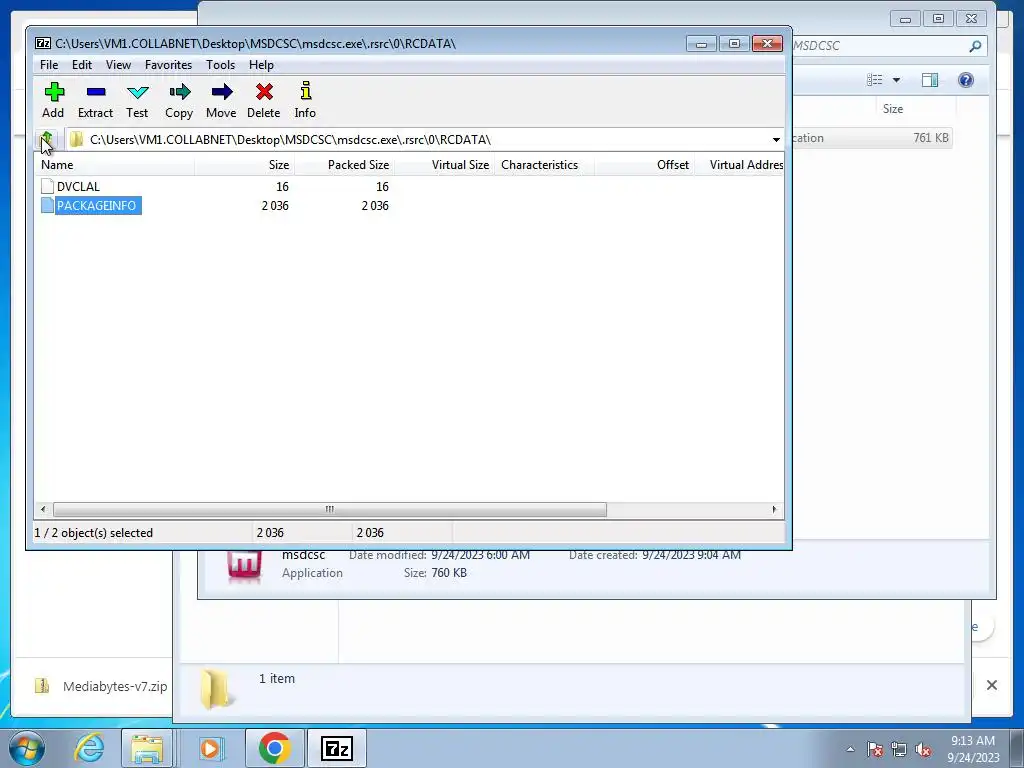Open the Tools menu
The height and width of the screenshot is (768, 1024).
tap(220, 65)
